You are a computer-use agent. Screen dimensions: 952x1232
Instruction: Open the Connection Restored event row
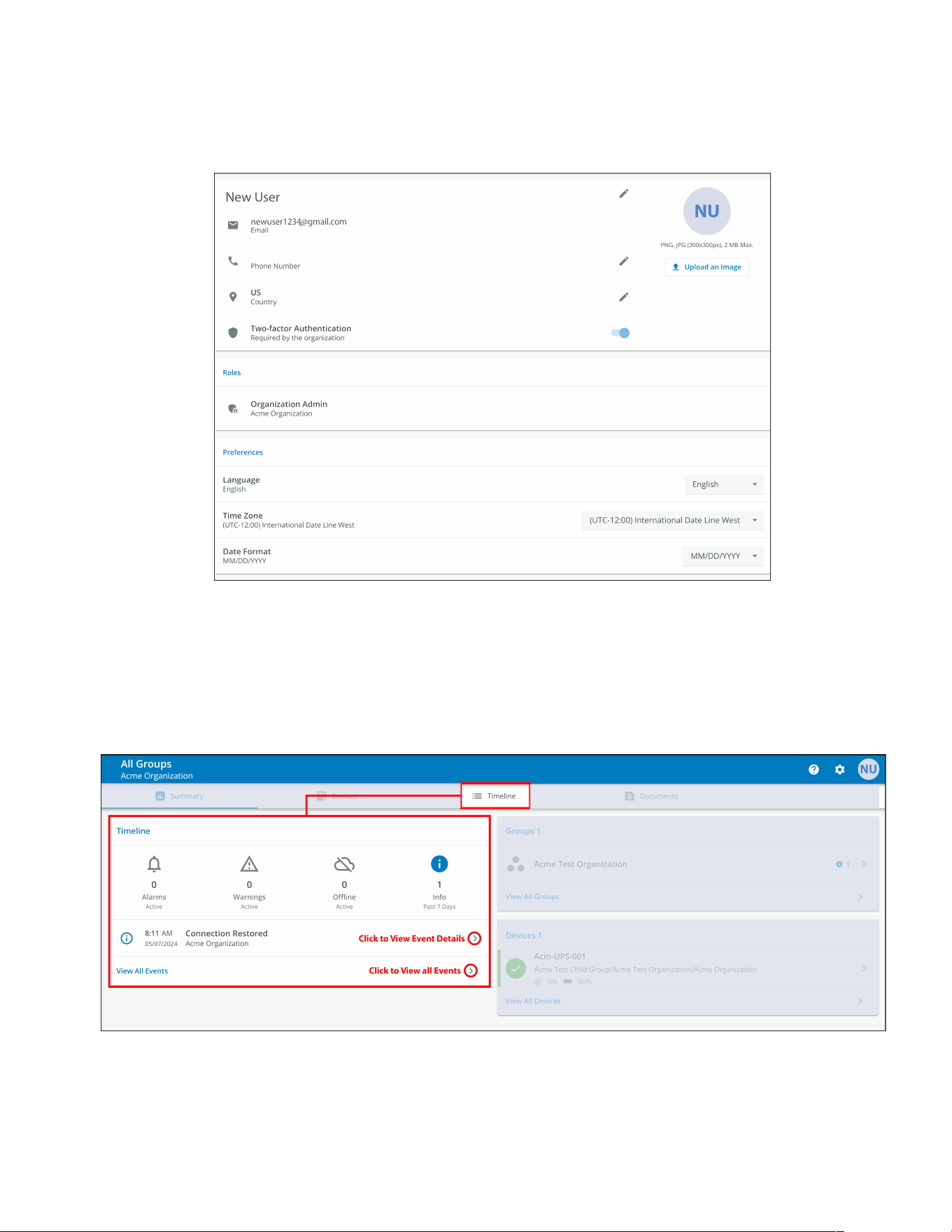[299, 938]
